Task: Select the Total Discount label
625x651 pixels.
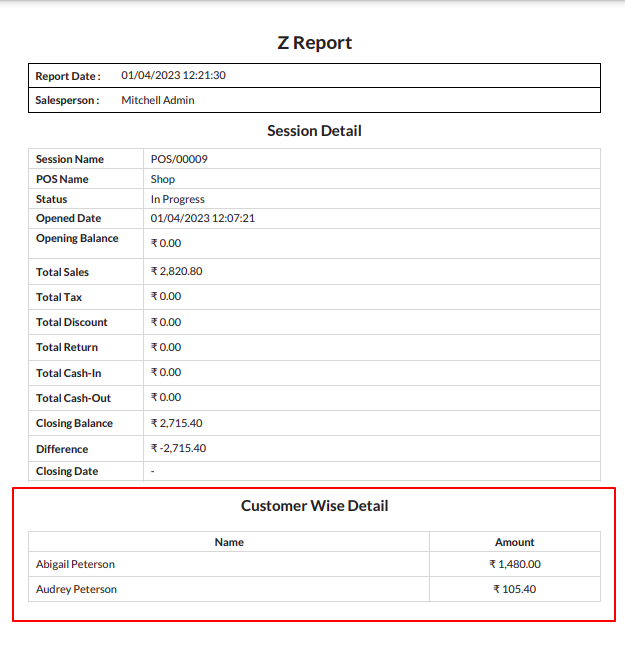Action: (x=72, y=322)
